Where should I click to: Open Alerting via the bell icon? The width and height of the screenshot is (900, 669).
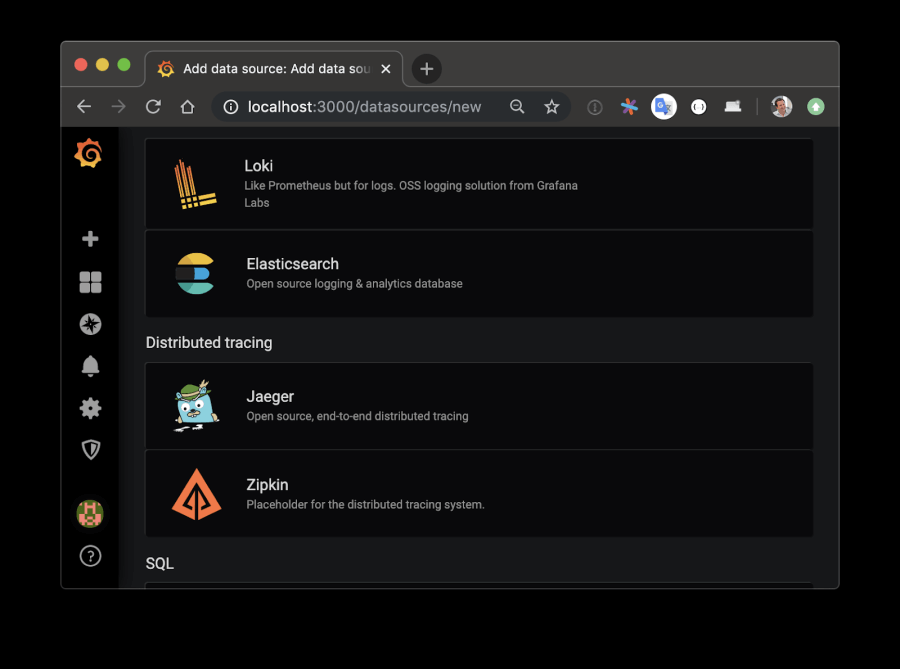pos(90,366)
